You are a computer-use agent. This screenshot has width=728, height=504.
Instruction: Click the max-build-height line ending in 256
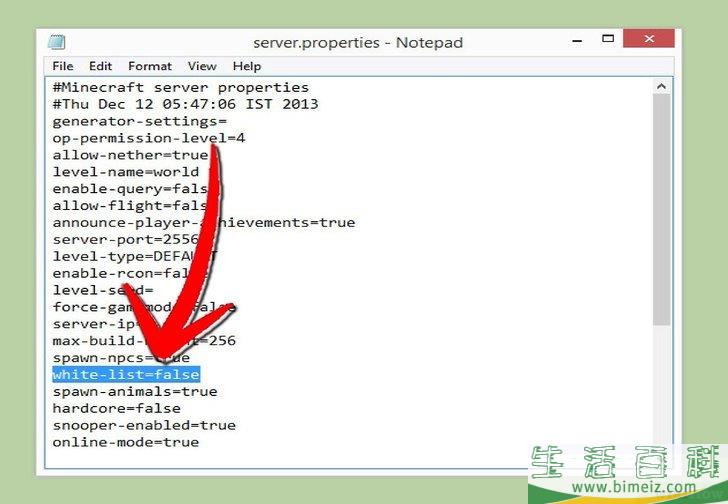[144, 341]
